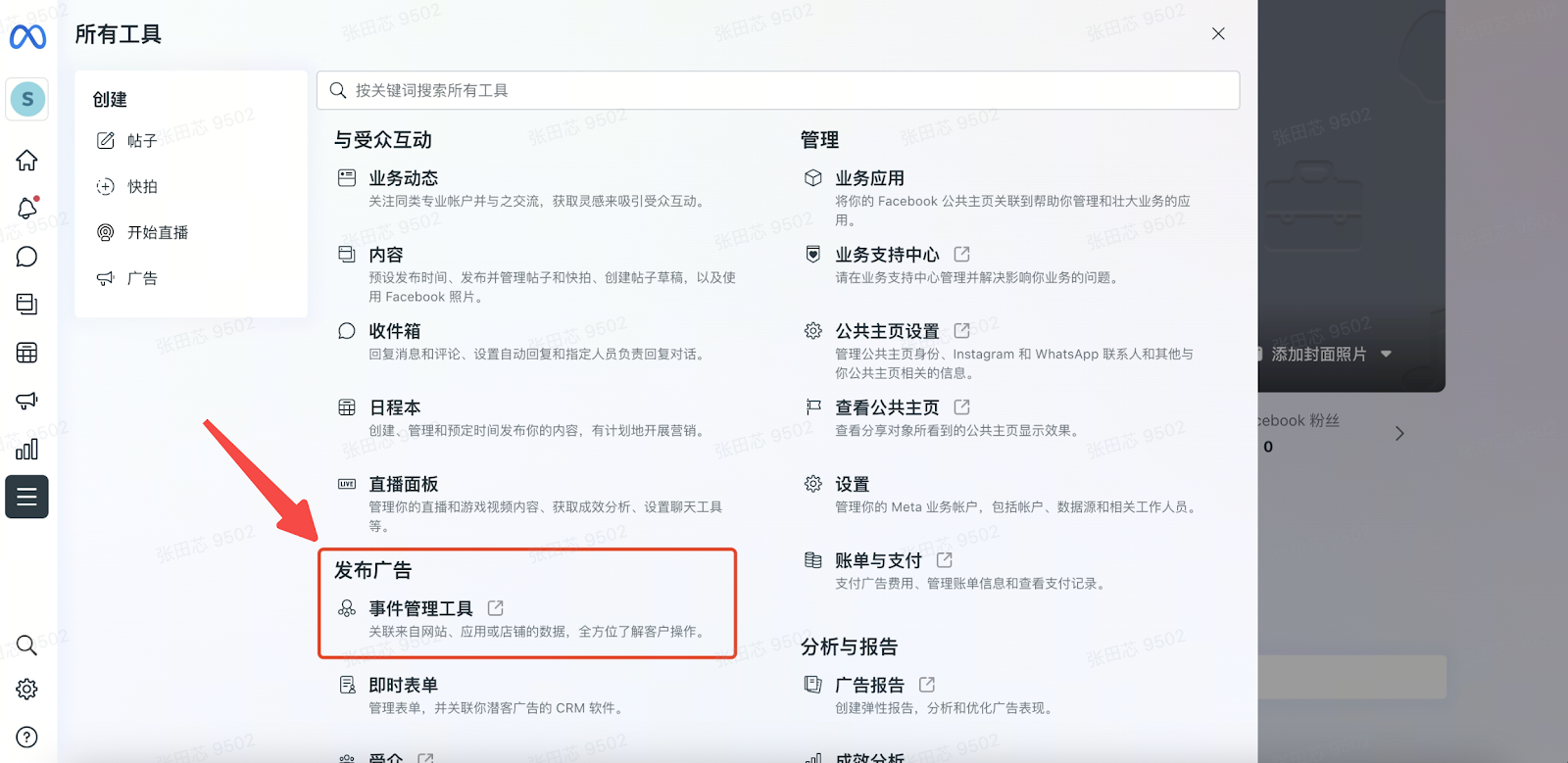Click the 事件管理工具 nodes icon
1568x763 pixels.
(x=347, y=608)
